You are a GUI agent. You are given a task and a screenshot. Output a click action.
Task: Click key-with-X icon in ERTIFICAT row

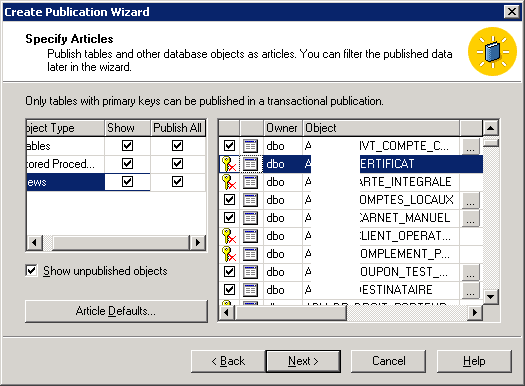[x=229, y=164]
